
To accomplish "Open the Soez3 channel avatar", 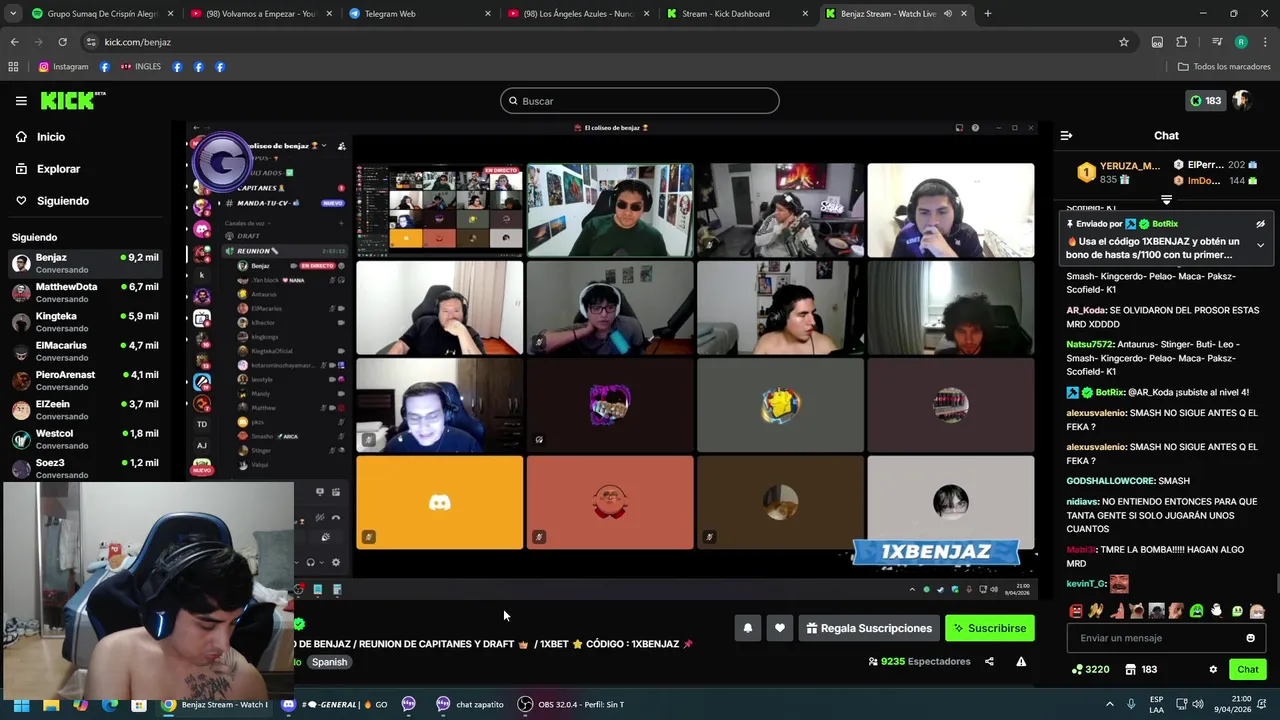I will pyautogui.click(x=21, y=468).
